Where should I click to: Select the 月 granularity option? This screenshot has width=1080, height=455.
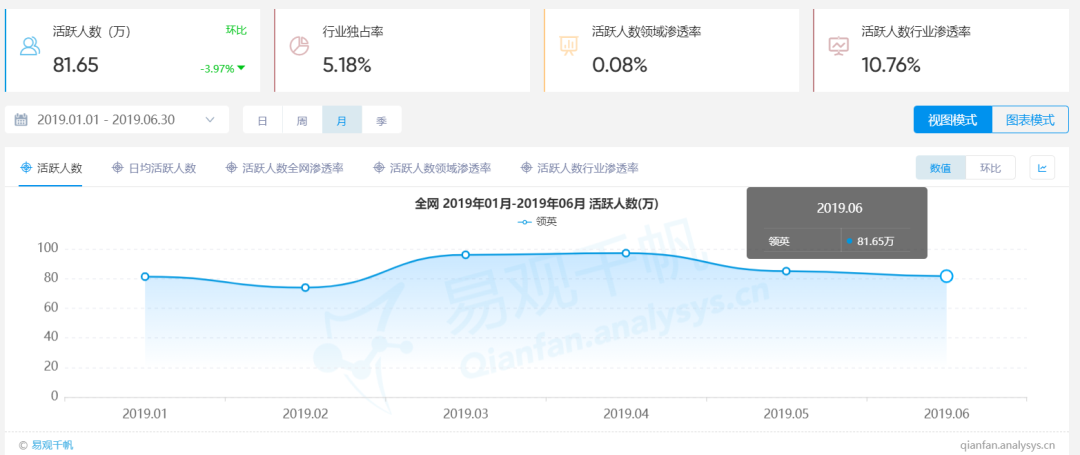(342, 120)
